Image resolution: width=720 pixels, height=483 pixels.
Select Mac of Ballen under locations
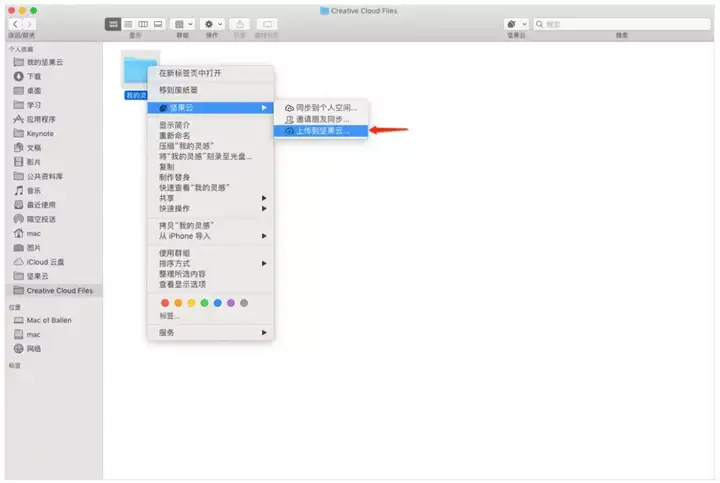(43, 320)
